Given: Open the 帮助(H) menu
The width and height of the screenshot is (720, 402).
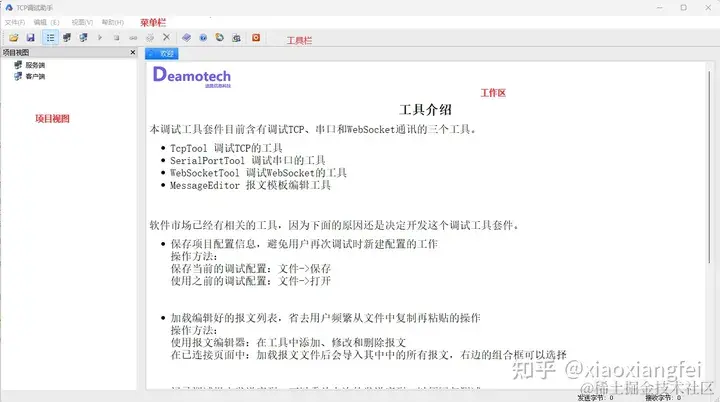Looking at the screenshot, I should [112, 22].
